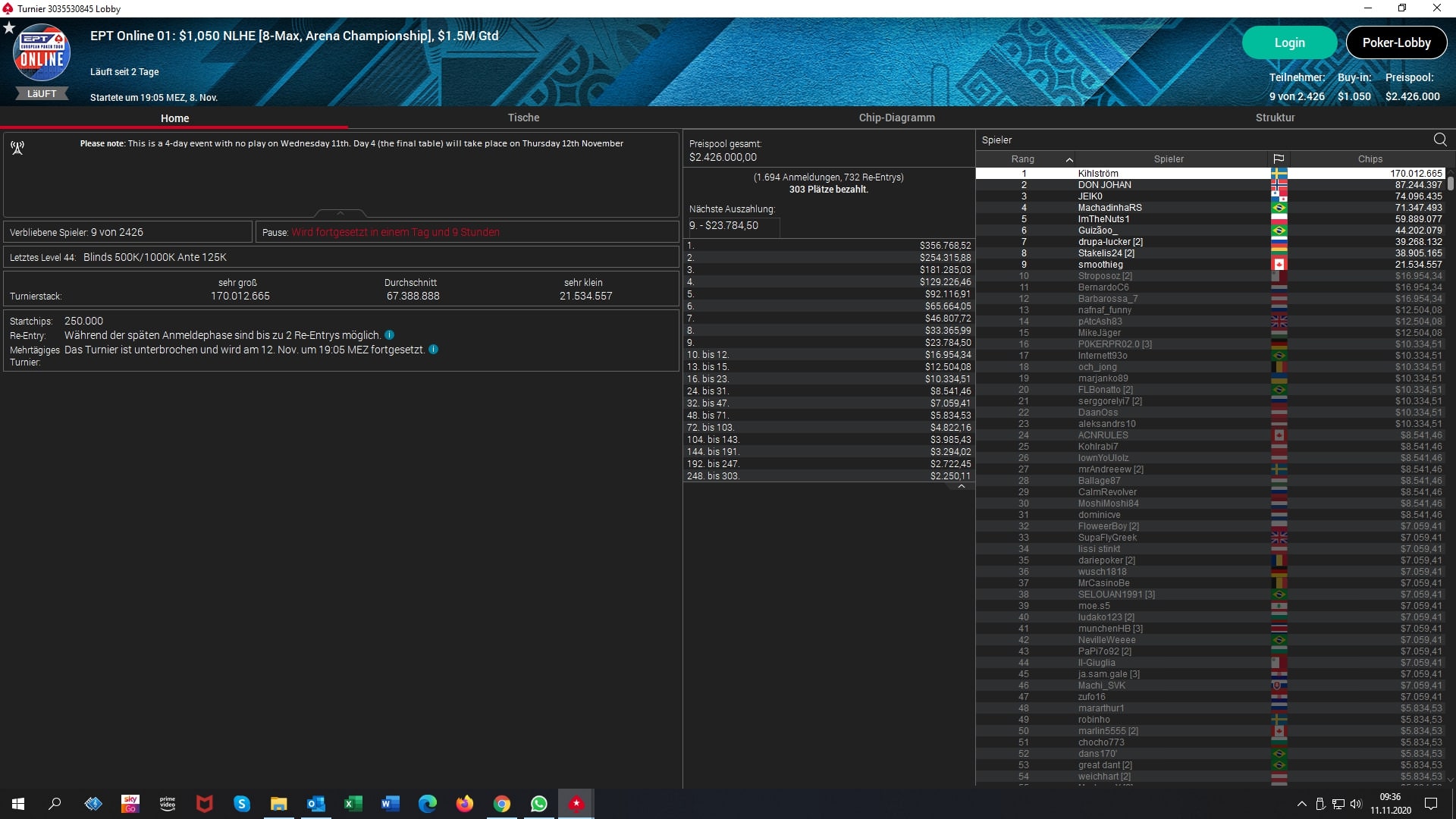Click the broadcast antenna announcement icon

pos(17,147)
